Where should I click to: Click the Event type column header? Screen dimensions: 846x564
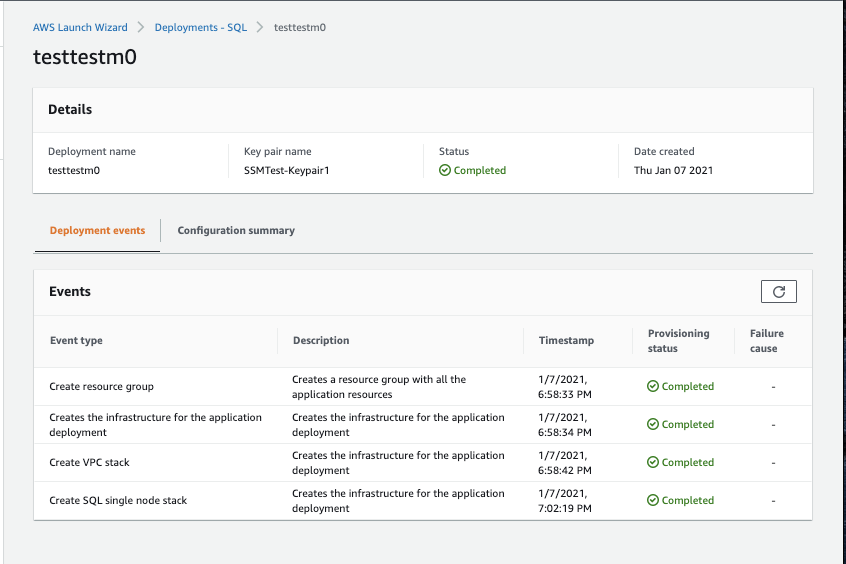(76, 341)
